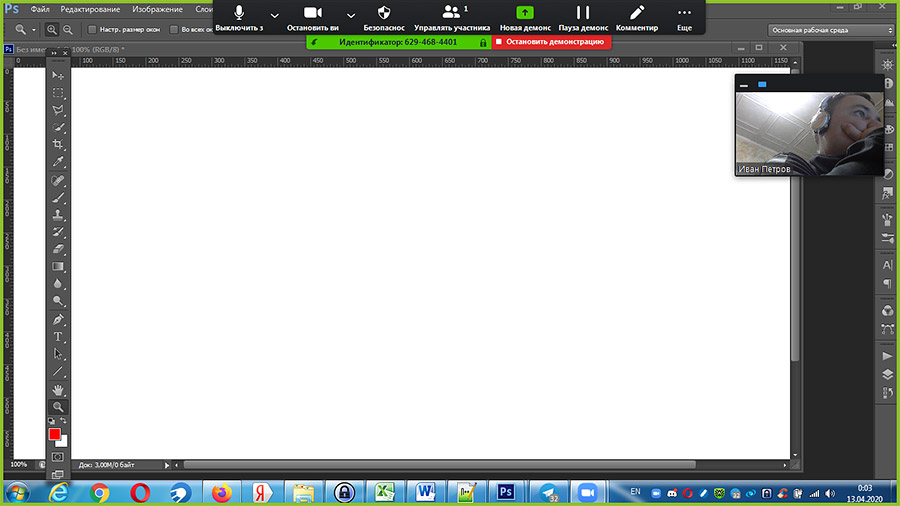Expand video options arrow next to camera
This screenshot has width=900, height=506.
coord(351,16)
